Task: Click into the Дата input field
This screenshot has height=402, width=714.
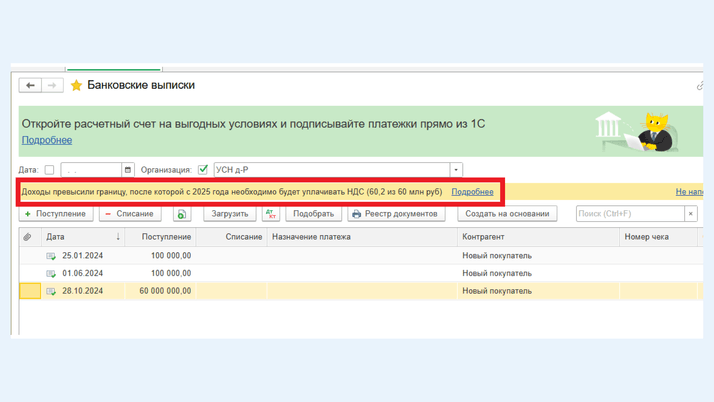Action: [92, 170]
